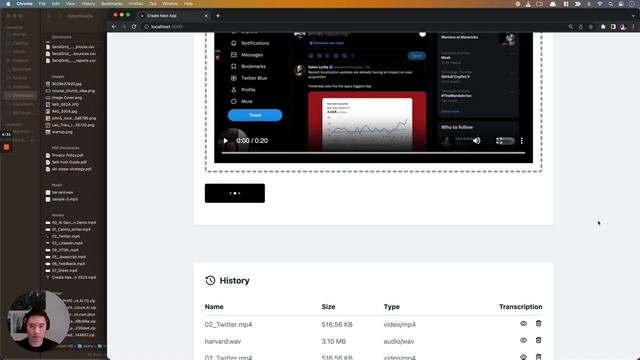
Task: Click the red recording stop indicator
Action: 7,147
